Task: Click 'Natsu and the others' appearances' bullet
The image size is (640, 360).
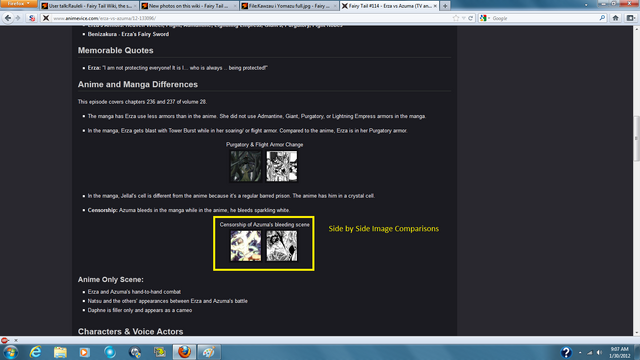Action: pos(167,301)
